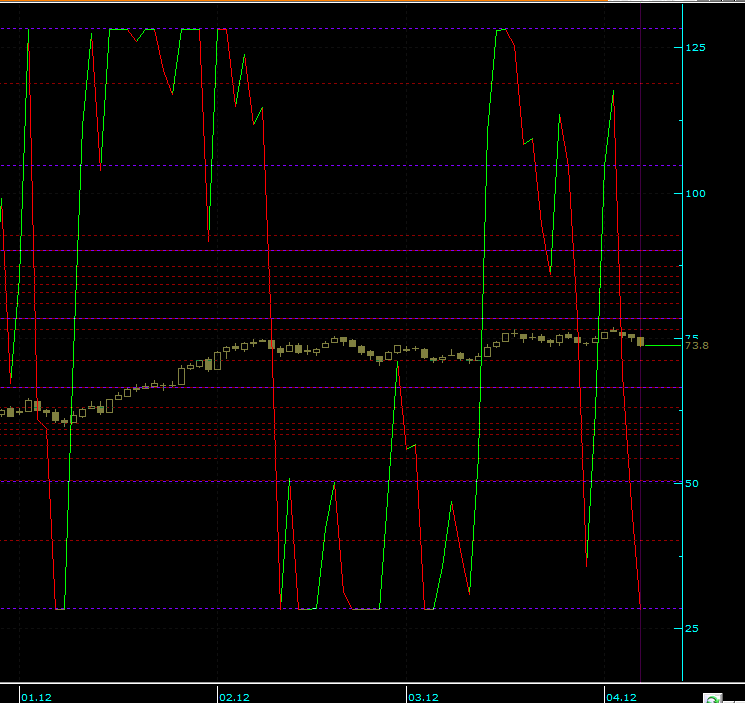Select the 02.12 date axis label
This screenshot has height=703, width=745.
click(234, 697)
